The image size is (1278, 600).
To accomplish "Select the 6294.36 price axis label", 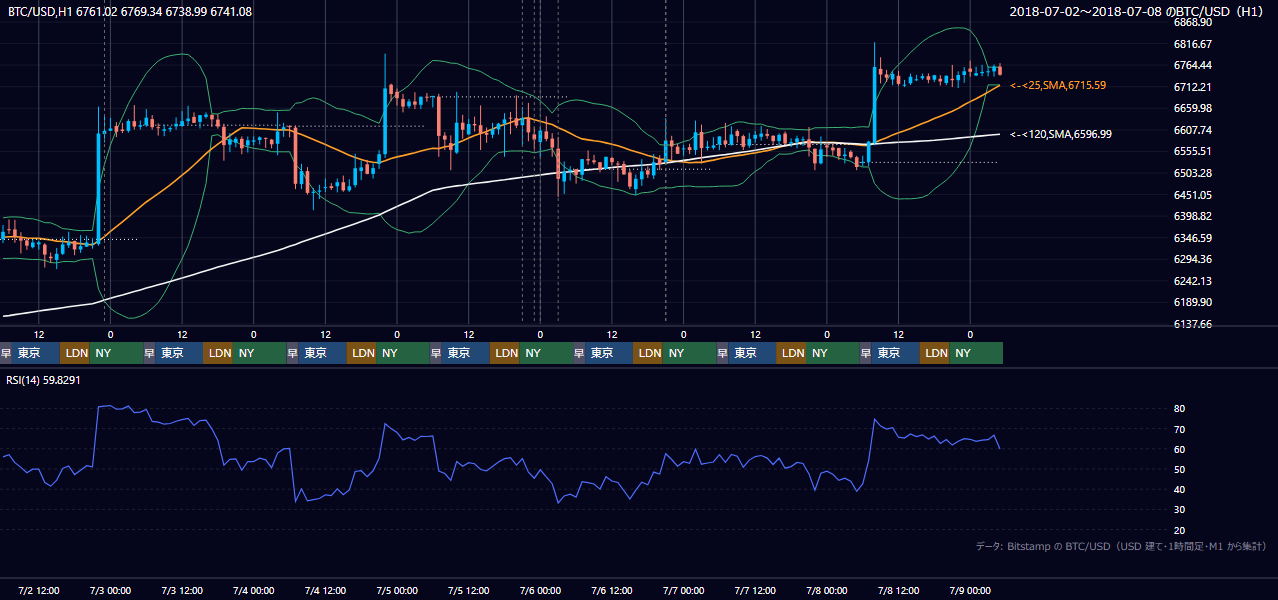I will click(1192, 259).
